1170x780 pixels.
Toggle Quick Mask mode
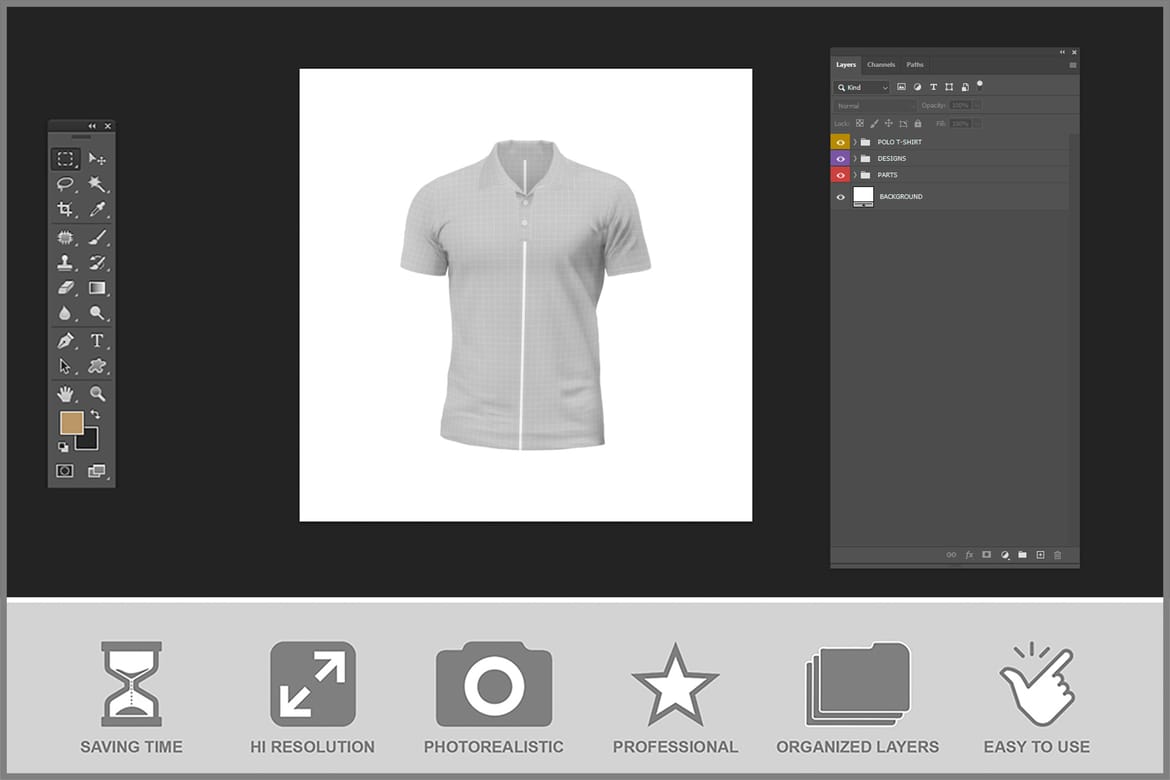click(65, 470)
